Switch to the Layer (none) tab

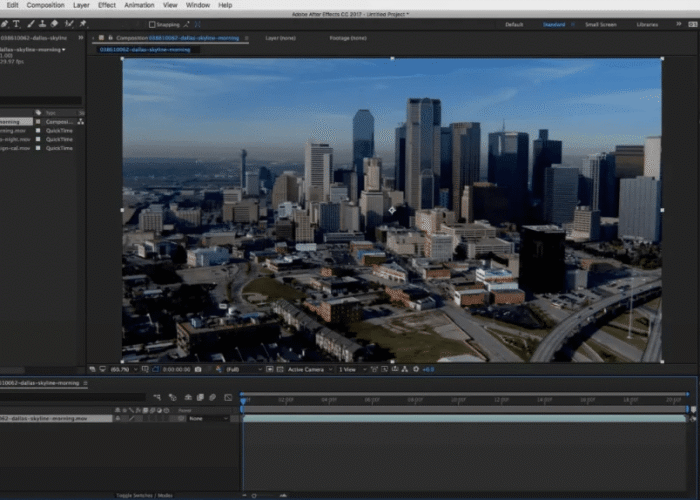[x=280, y=38]
